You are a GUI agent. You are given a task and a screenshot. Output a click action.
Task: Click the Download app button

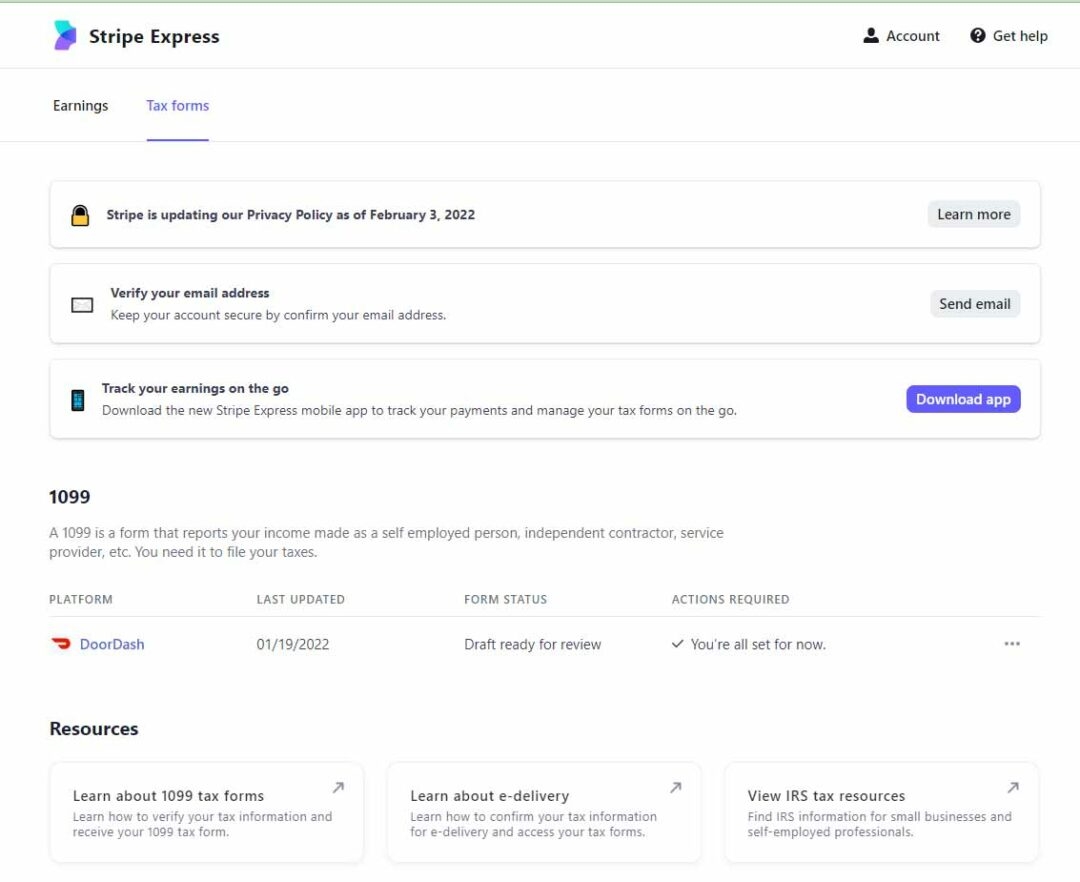pos(963,398)
